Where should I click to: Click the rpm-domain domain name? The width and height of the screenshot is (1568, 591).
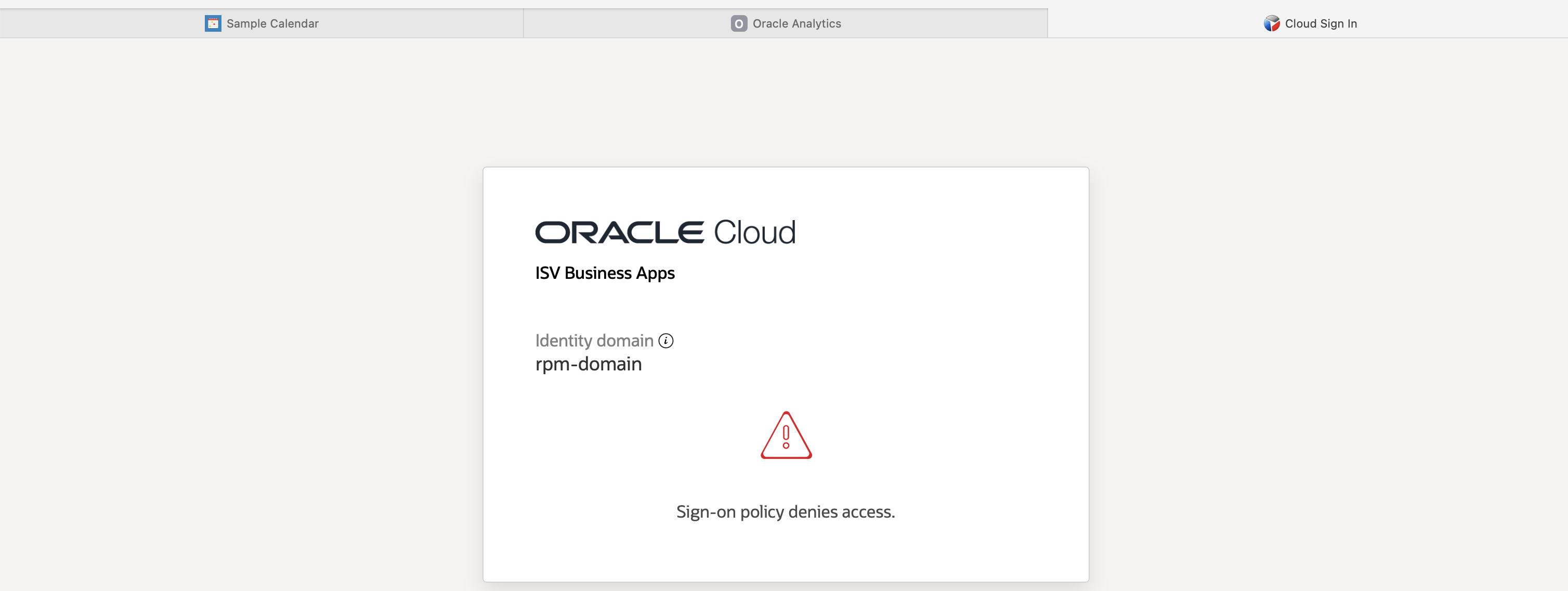pos(588,364)
